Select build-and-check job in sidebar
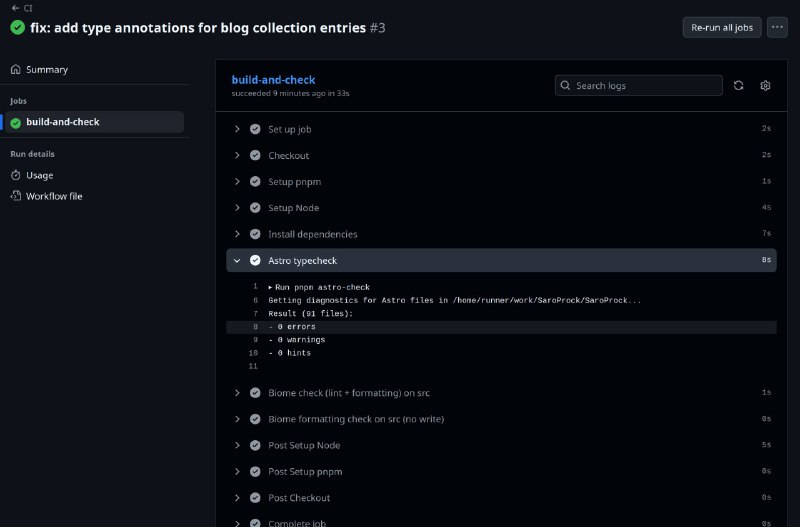 (62, 122)
